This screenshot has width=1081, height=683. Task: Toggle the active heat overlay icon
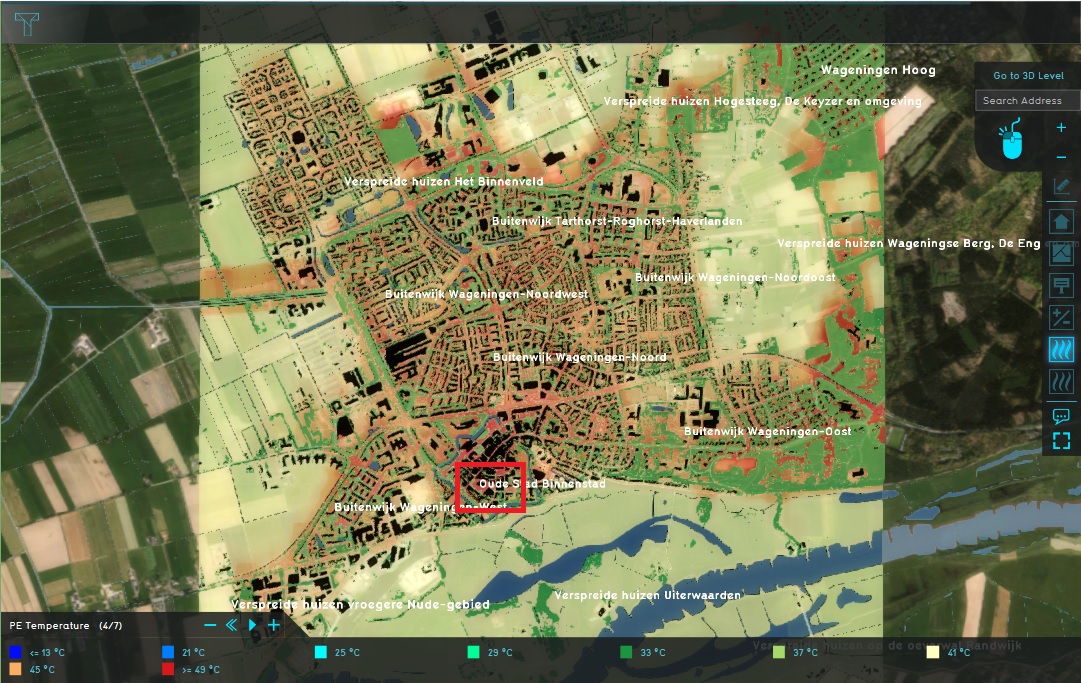[x=1061, y=349]
